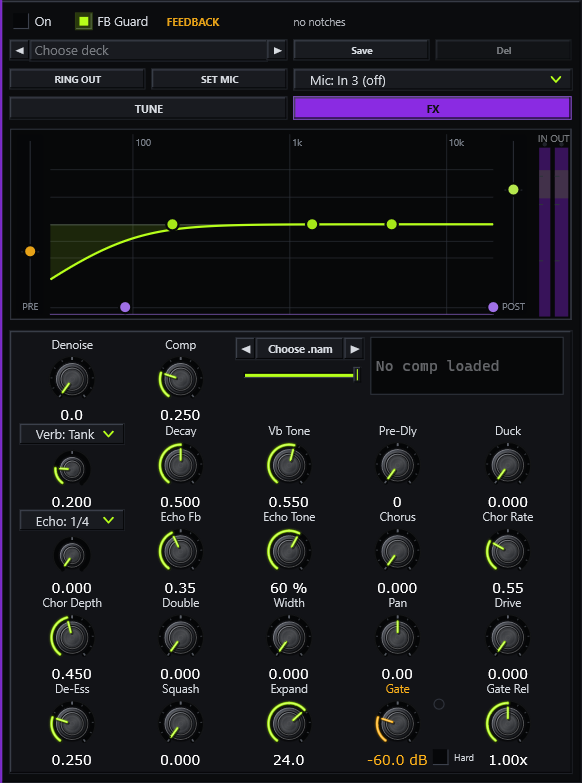This screenshot has width=582, height=783.
Task: Click the orange PRE gain slider handle
Action: click(x=30, y=251)
